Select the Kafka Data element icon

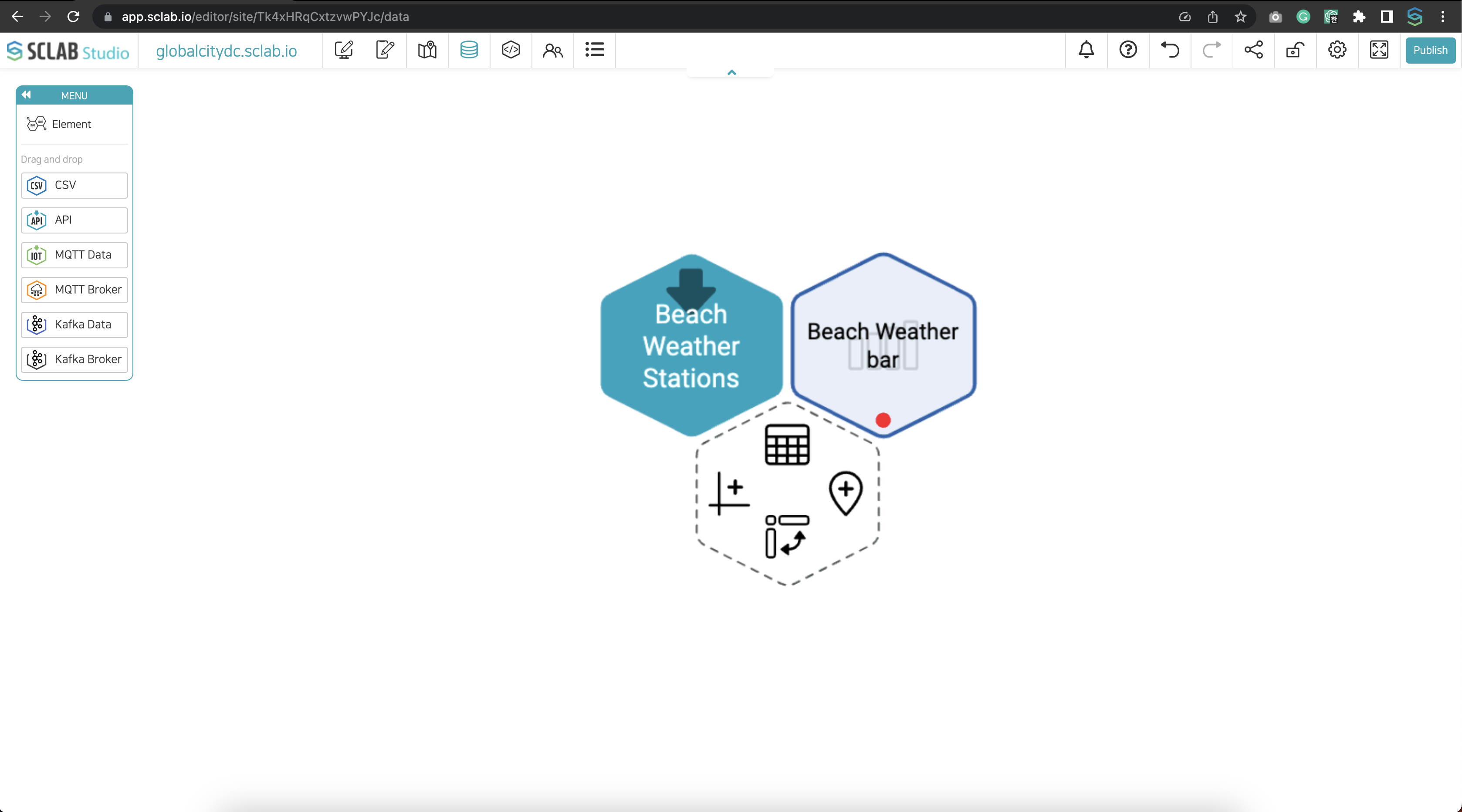pyautogui.click(x=37, y=323)
